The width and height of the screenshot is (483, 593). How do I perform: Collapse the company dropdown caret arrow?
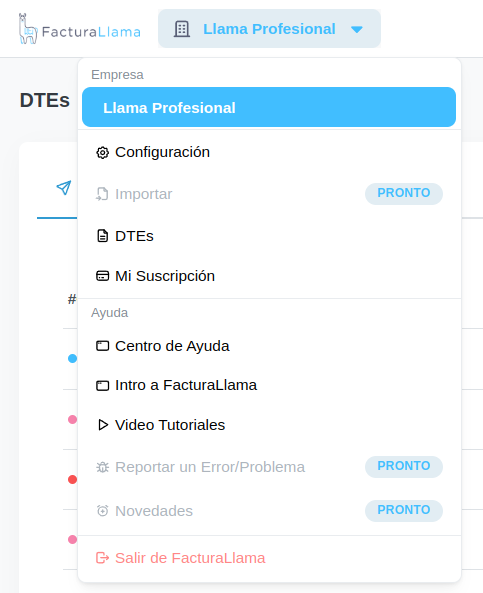pyautogui.click(x=357, y=29)
